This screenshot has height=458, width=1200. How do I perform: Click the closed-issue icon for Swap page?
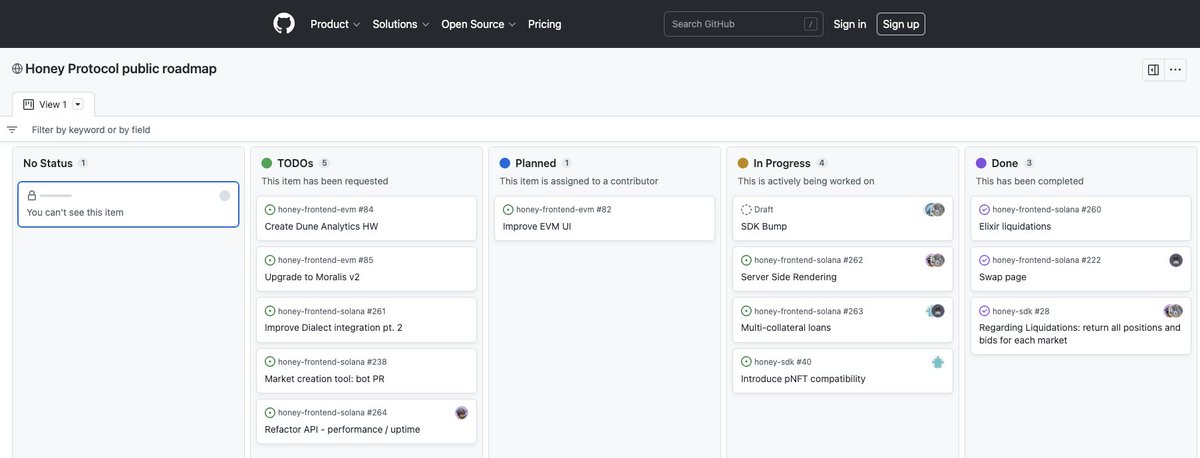click(x=984, y=260)
